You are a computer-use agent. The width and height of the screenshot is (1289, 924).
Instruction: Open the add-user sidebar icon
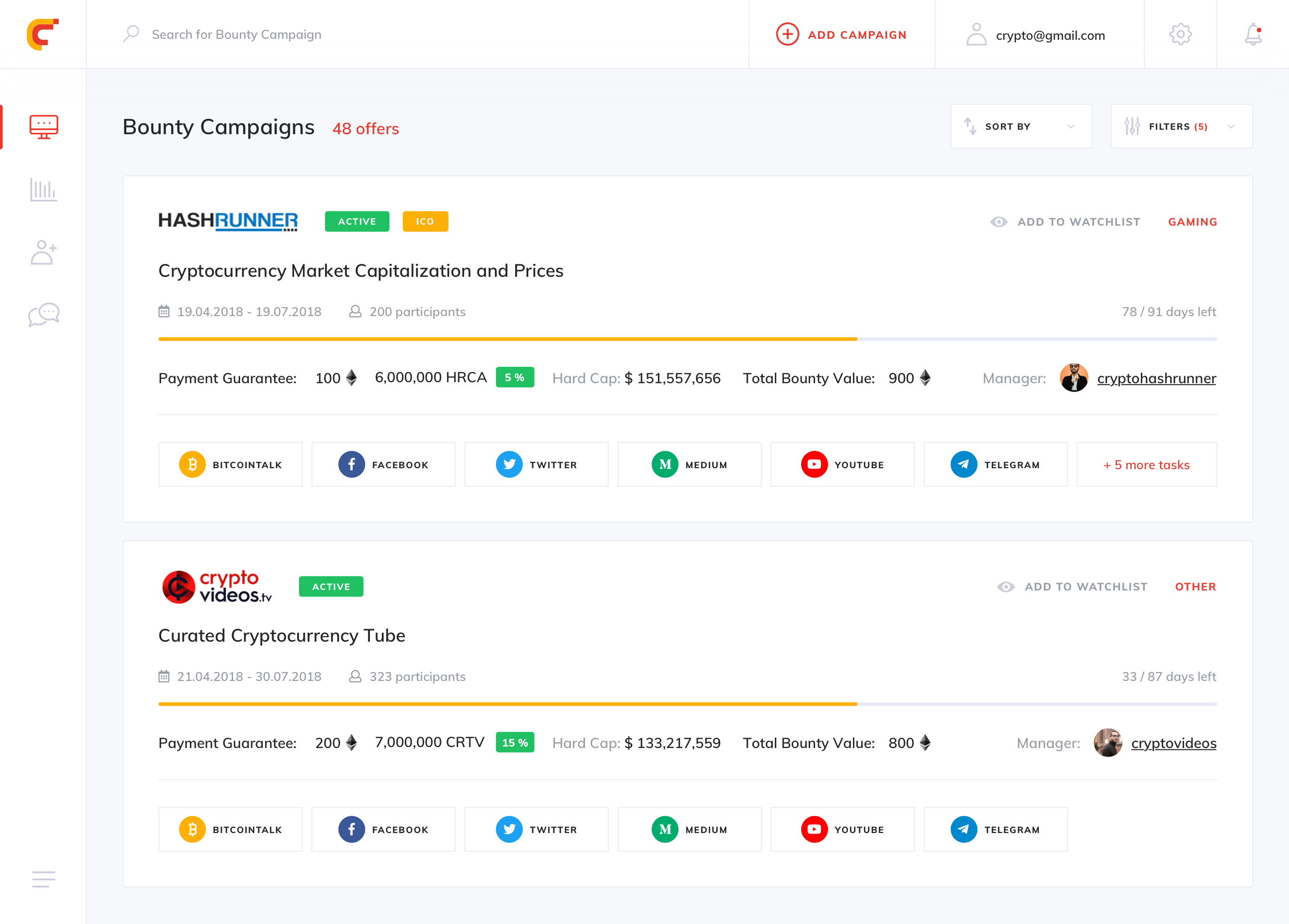point(43,252)
